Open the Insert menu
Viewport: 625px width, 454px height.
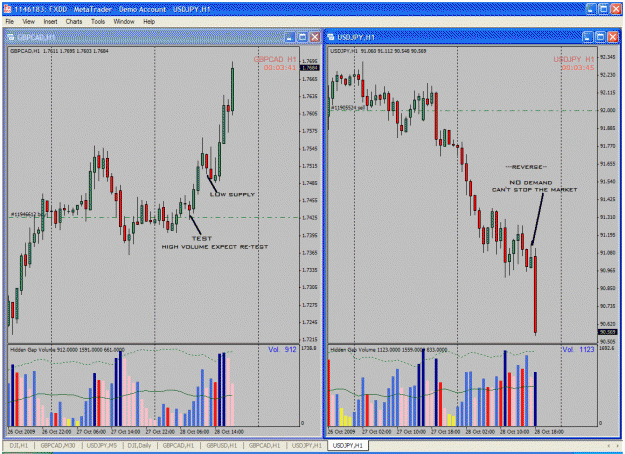coord(50,22)
